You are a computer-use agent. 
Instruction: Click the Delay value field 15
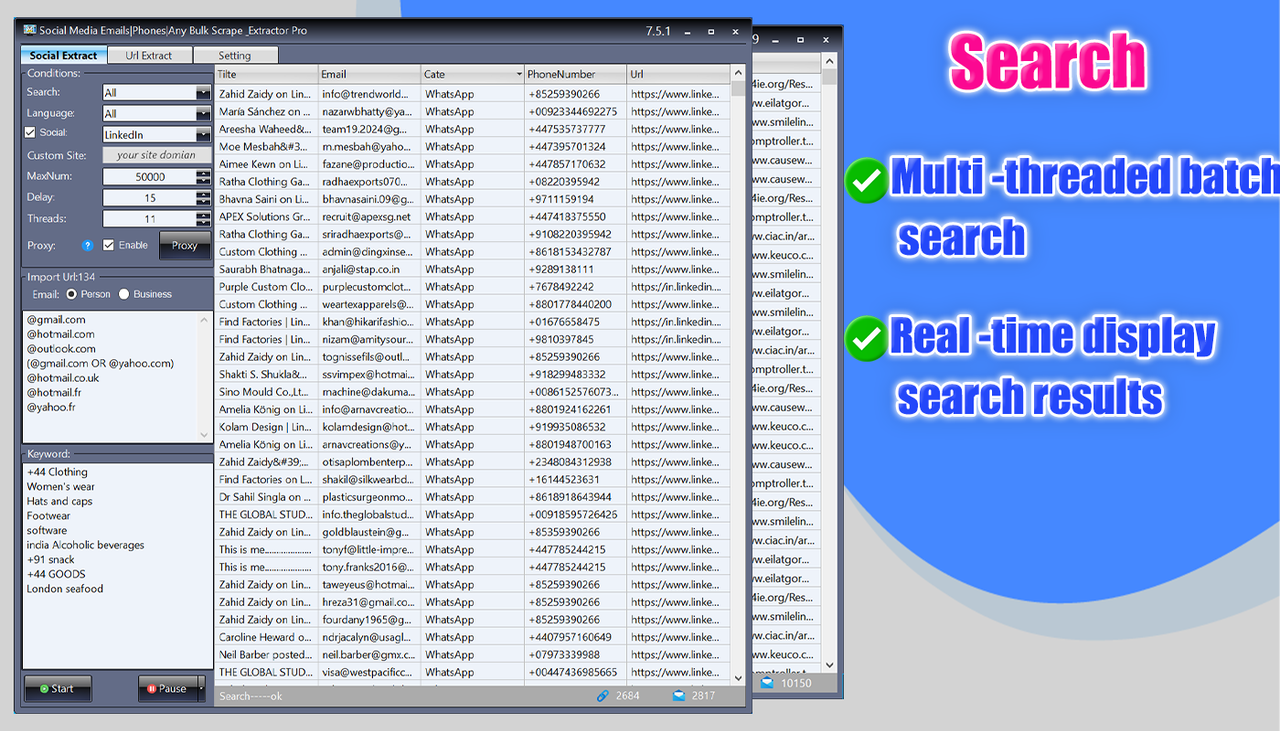point(150,198)
